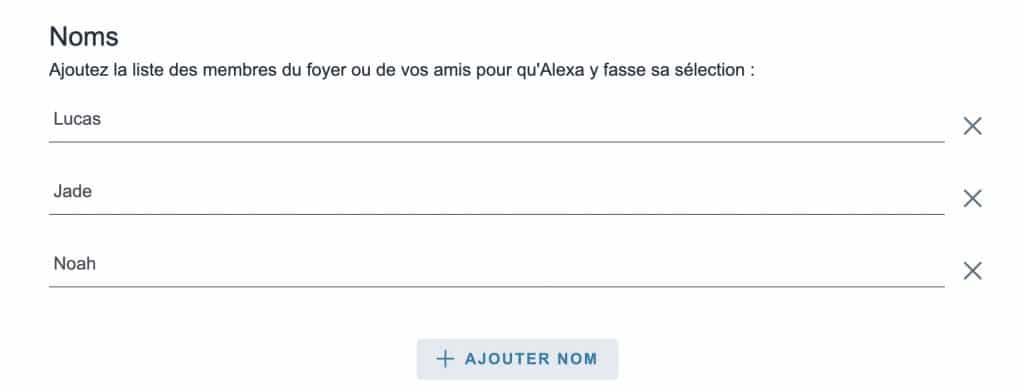Click the instruction text mentioning Alexa
The height and width of the screenshot is (391, 1024).
coord(402,70)
